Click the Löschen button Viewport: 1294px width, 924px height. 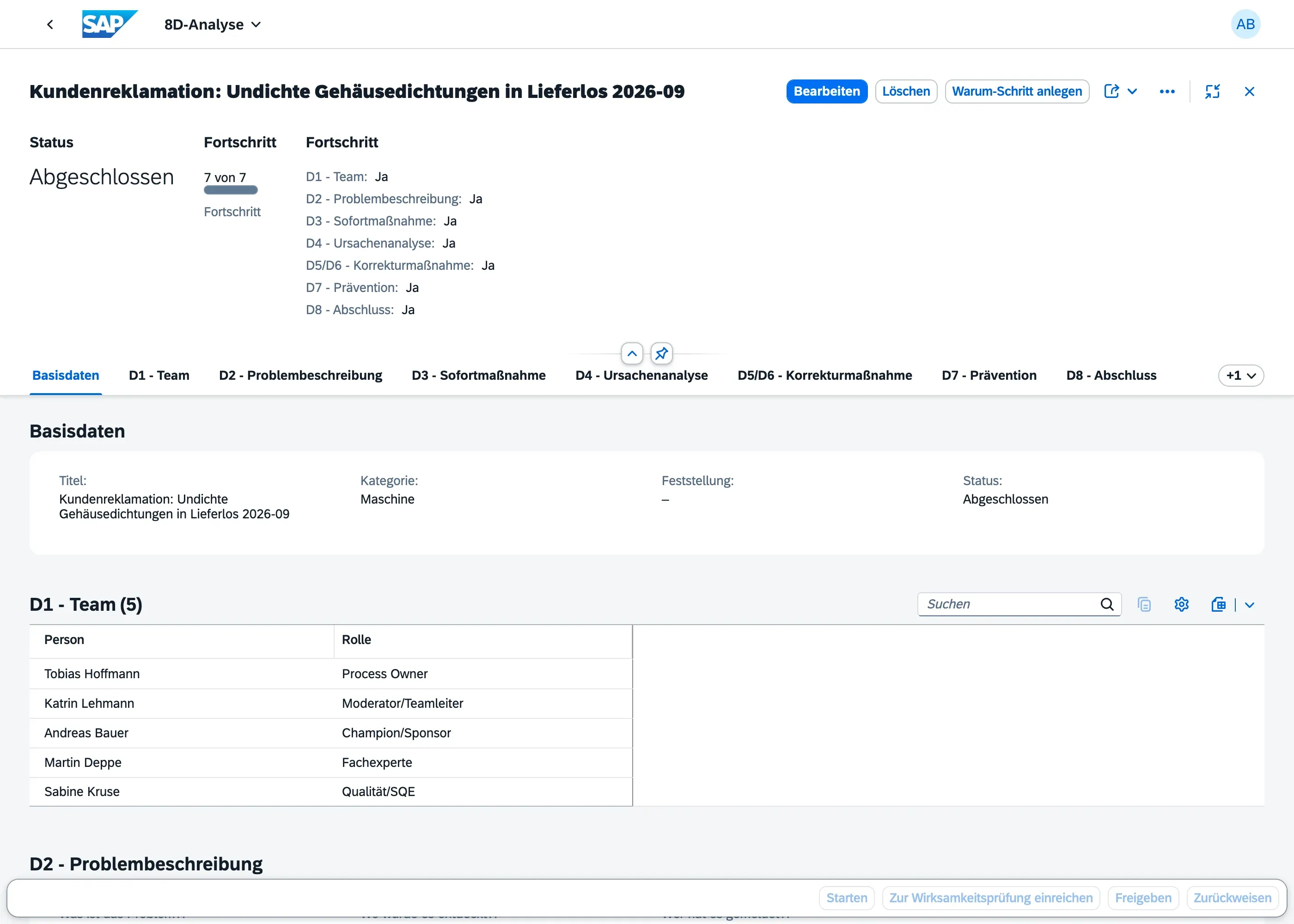point(906,91)
